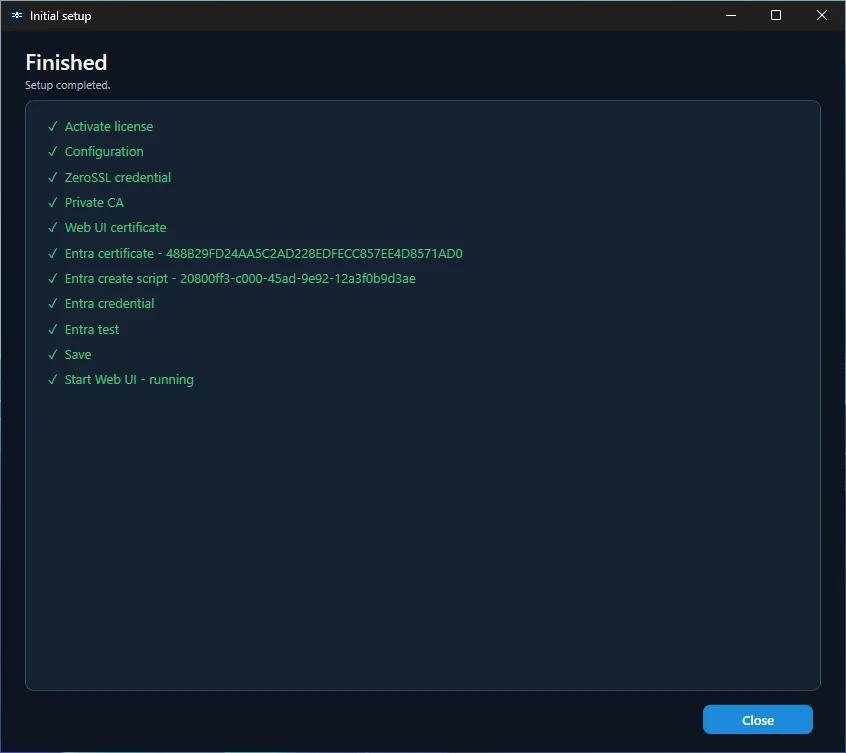Screen dimensions: 846x753
Task: Click the checkmark next to Entra credential
Action: tap(52, 304)
